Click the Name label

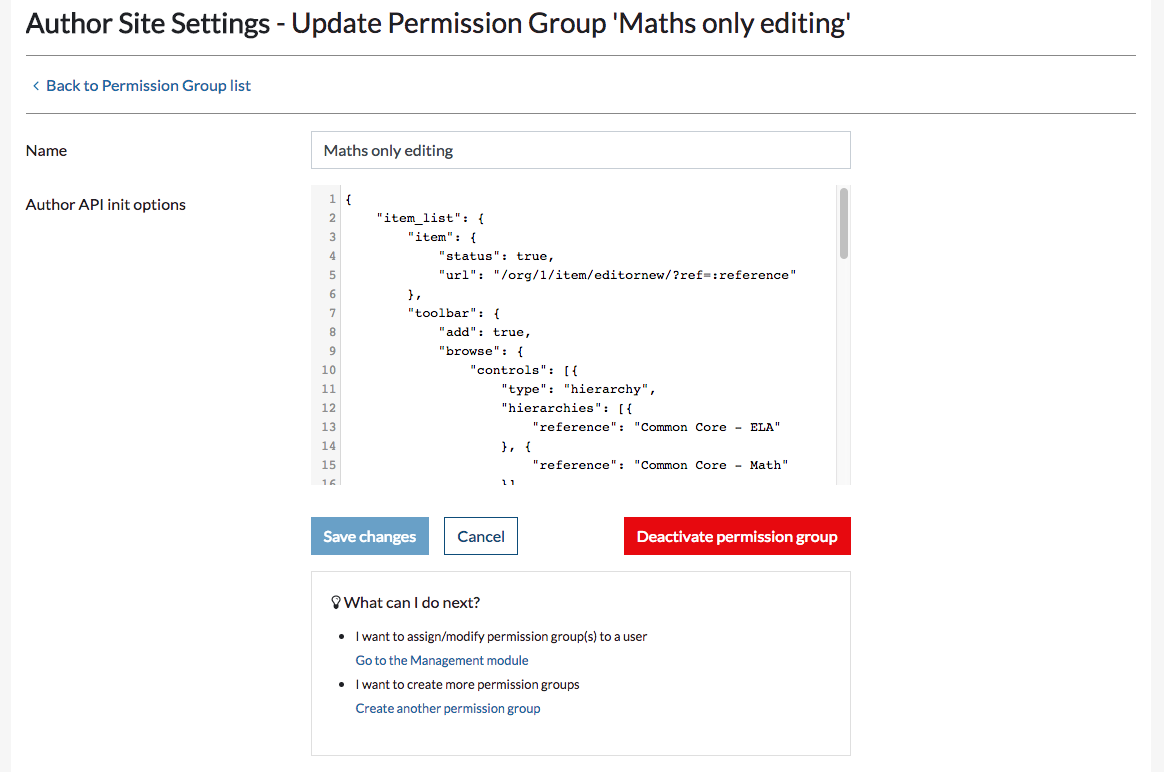click(x=46, y=151)
